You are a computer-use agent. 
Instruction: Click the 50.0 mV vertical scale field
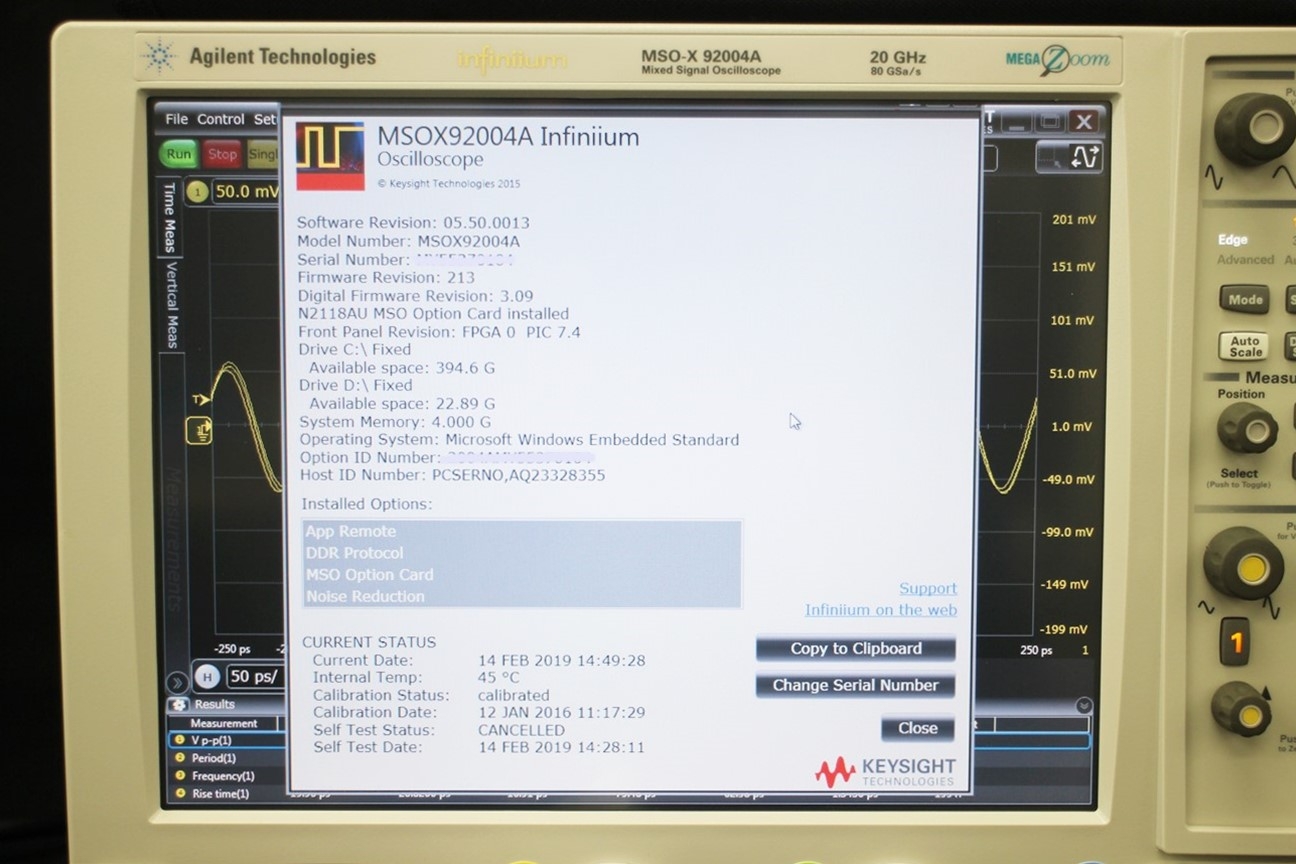tap(247, 192)
